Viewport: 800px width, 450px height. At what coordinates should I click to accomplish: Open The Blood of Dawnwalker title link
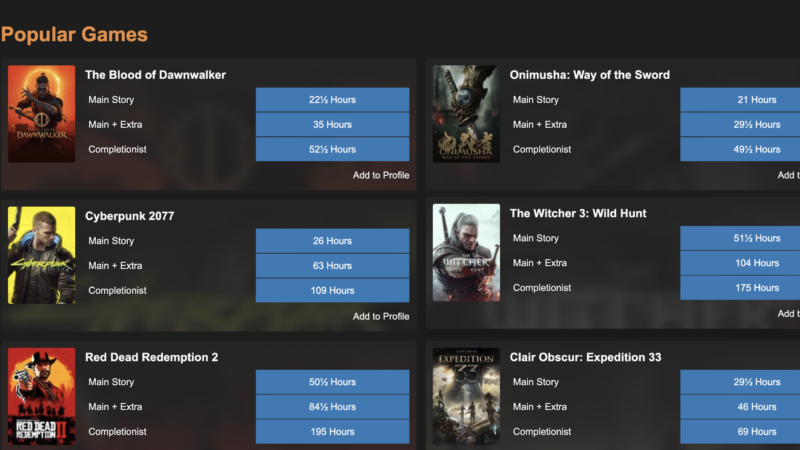[x=155, y=75]
